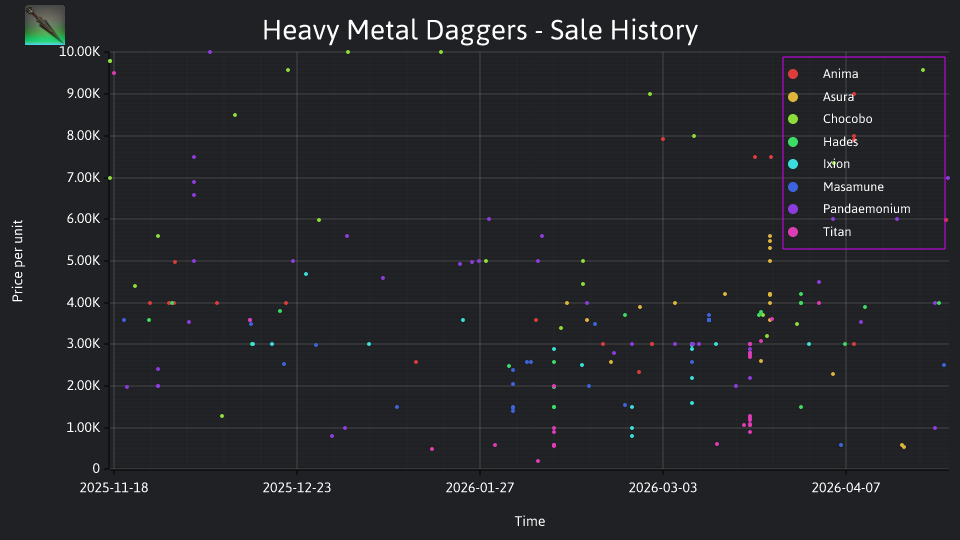Toggle Titan series via legend label
Viewport: 960px width, 540px height.
tap(837, 231)
